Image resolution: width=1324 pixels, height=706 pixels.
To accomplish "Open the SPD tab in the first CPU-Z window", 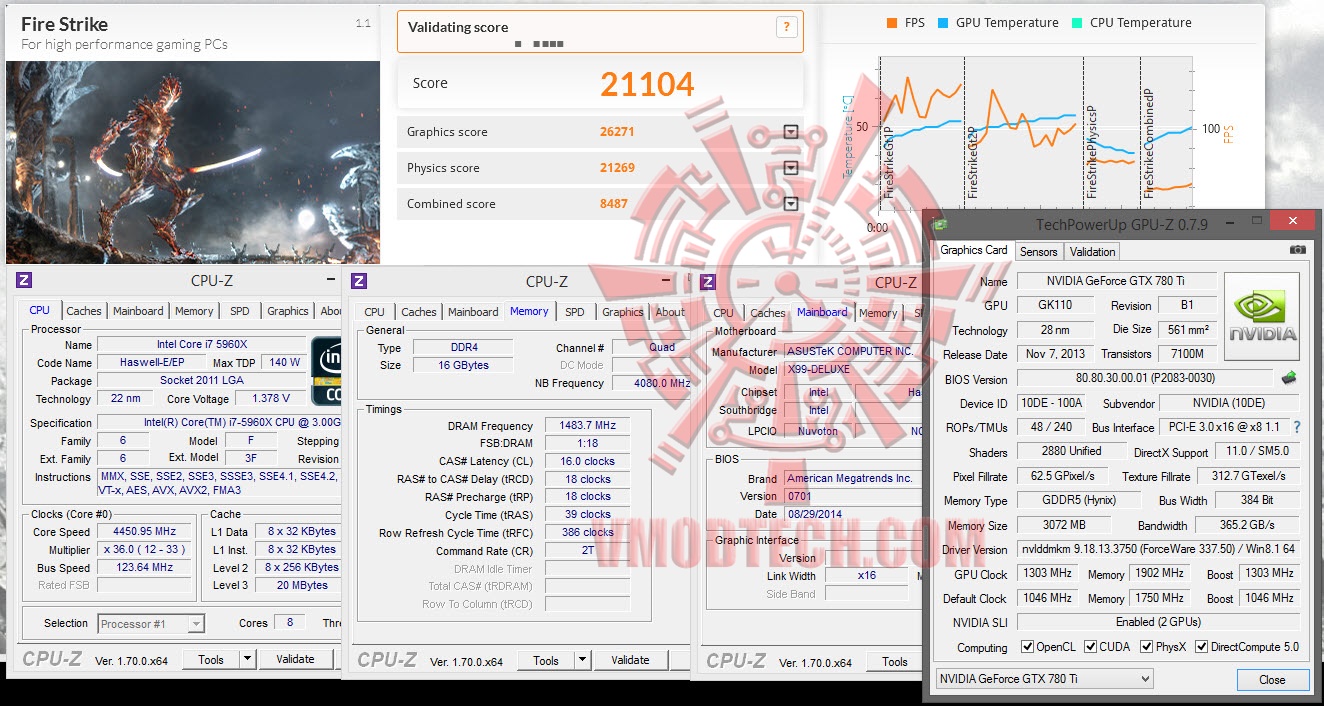I will coord(240,311).
